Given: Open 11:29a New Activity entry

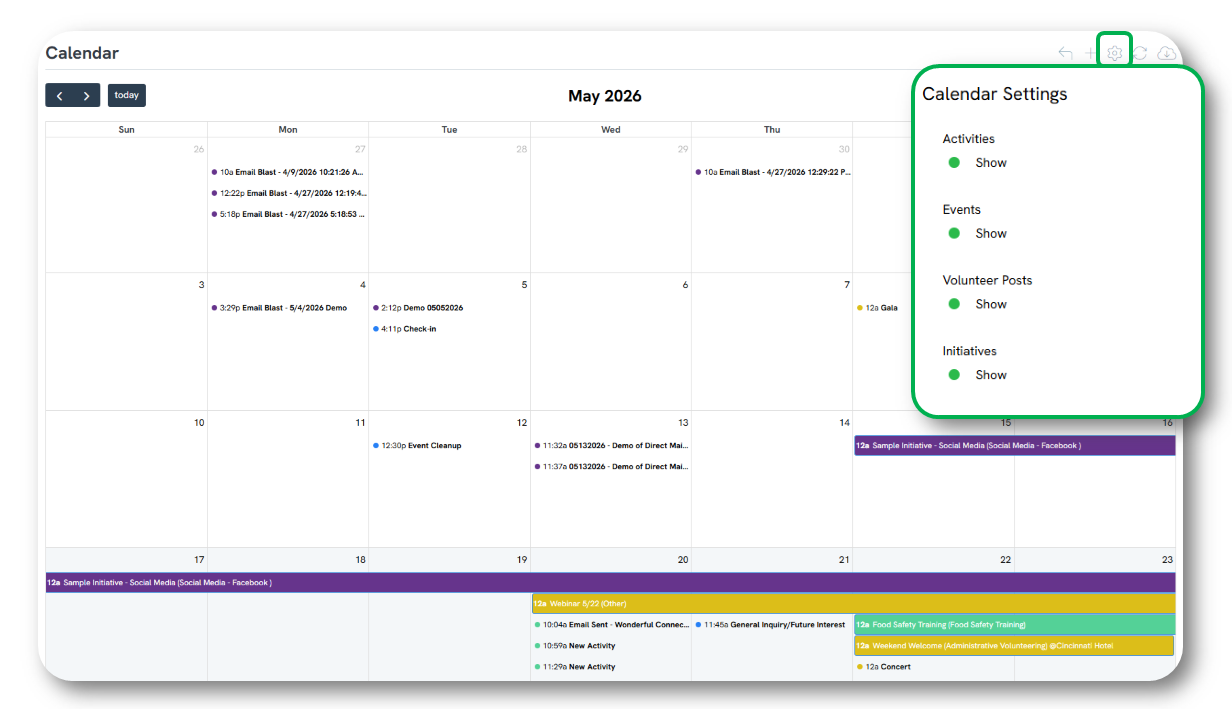Looking at the screenshot, I should point(576,667).
